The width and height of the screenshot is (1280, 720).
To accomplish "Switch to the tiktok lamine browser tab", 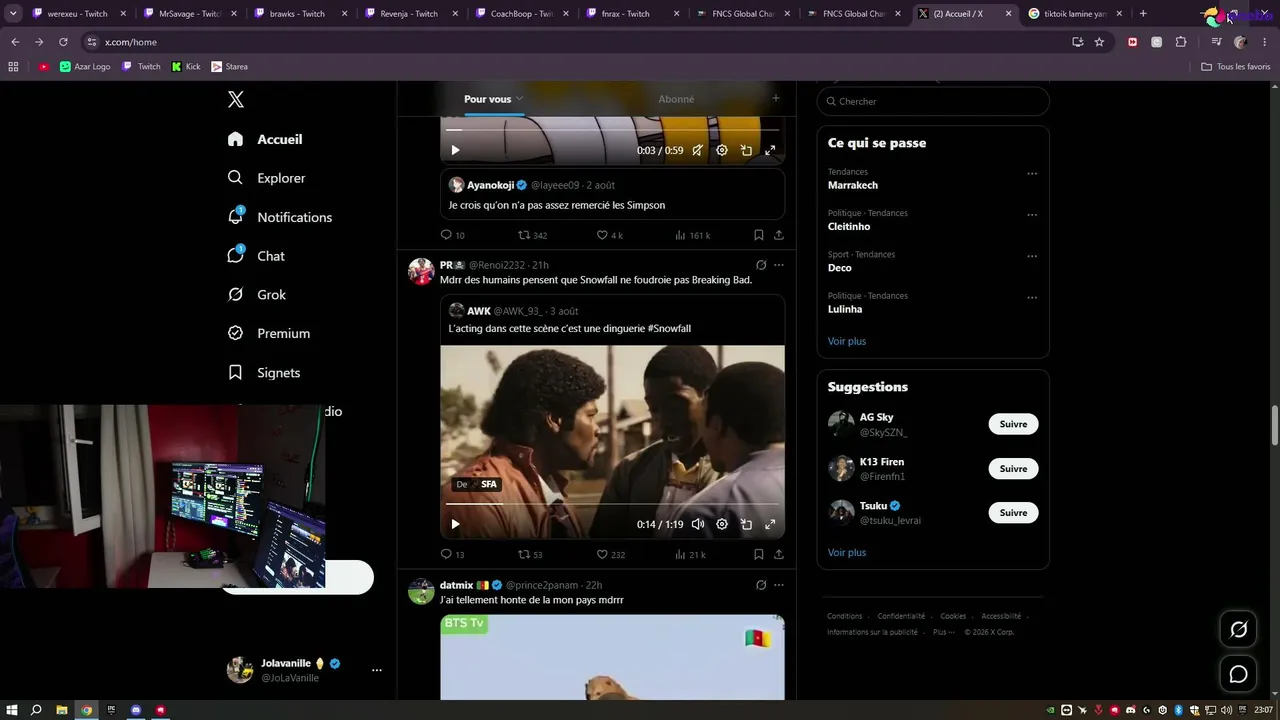I will [1076, 14].
